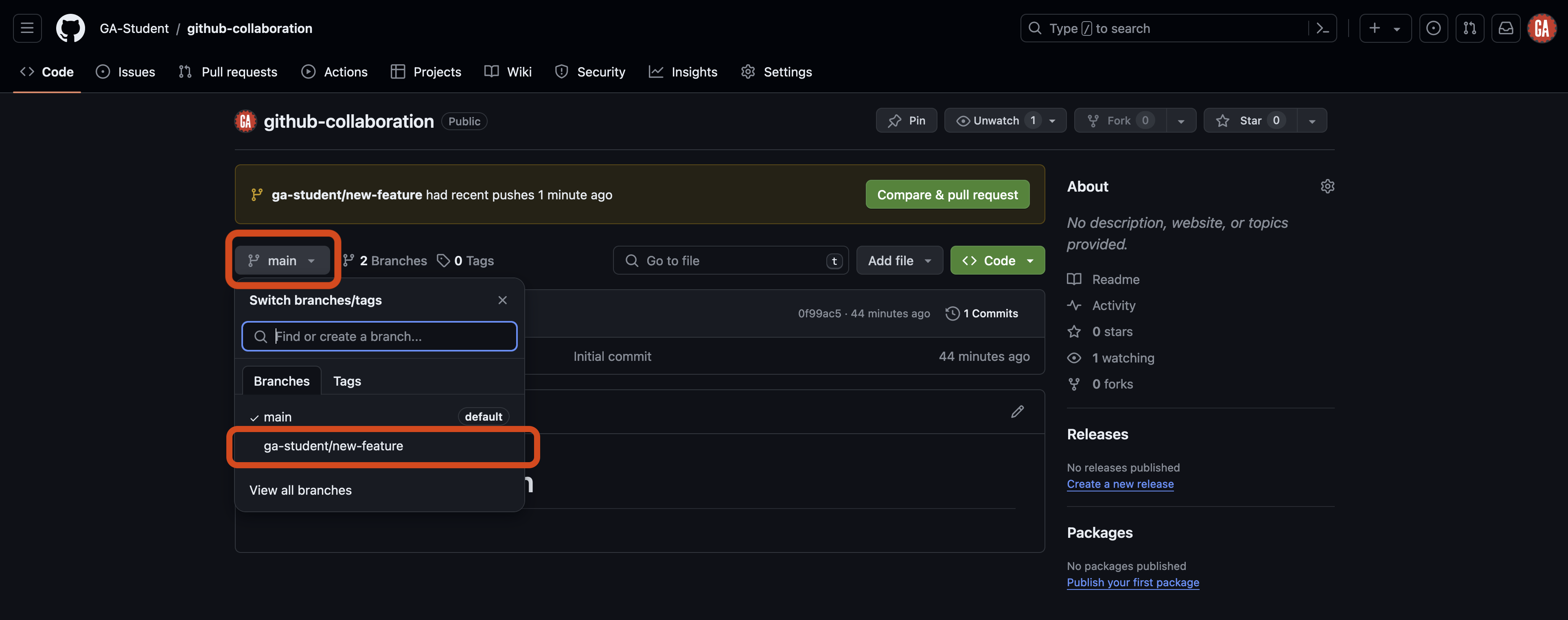This screenshot has height=620, width=1568.
Task: Open your profile avatar menu
Action: click(1542, 28)
